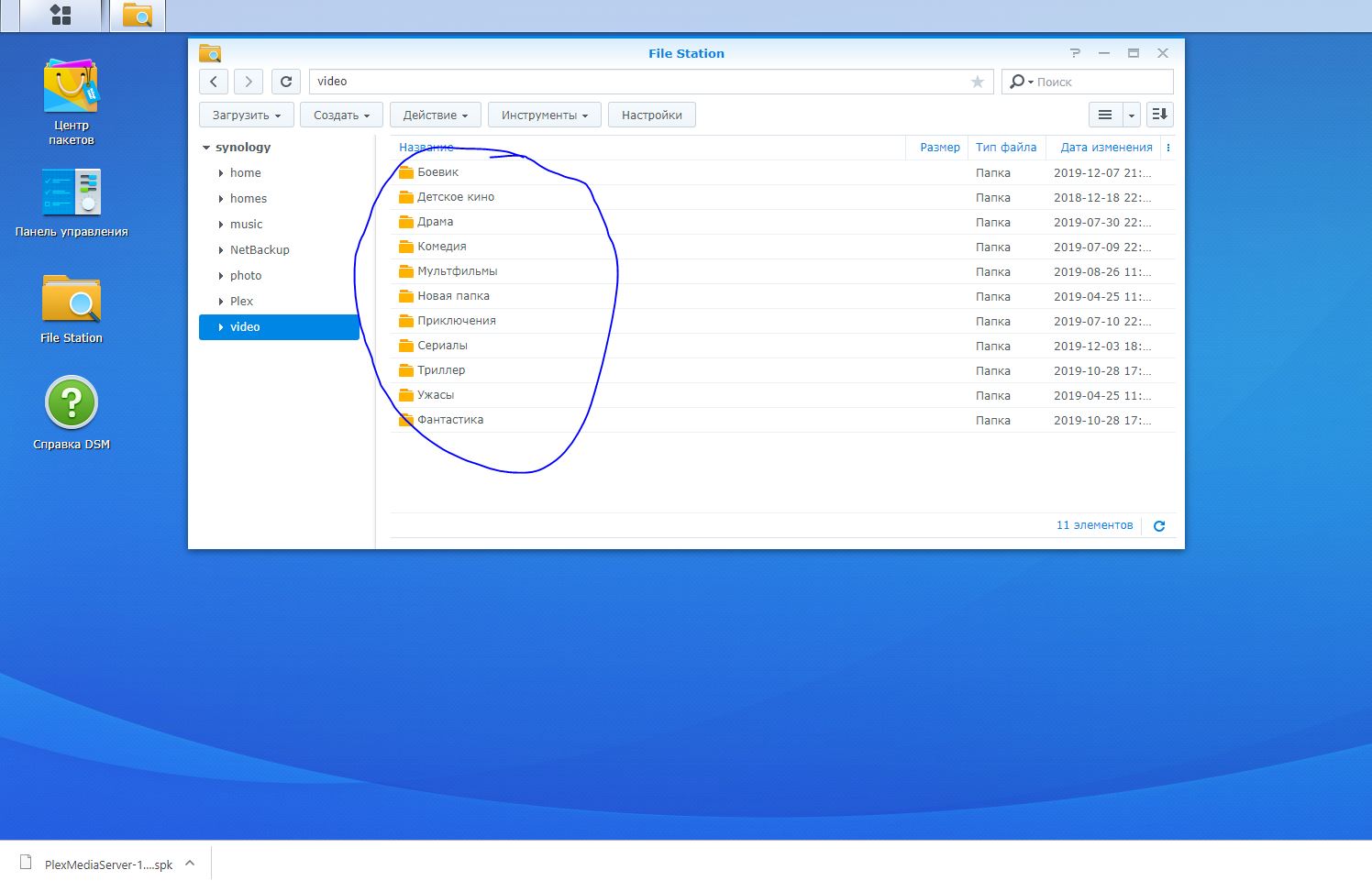
Task: Click the Мультфильмы folder icon
Action: pyautogui.click(x=406, y=271)
